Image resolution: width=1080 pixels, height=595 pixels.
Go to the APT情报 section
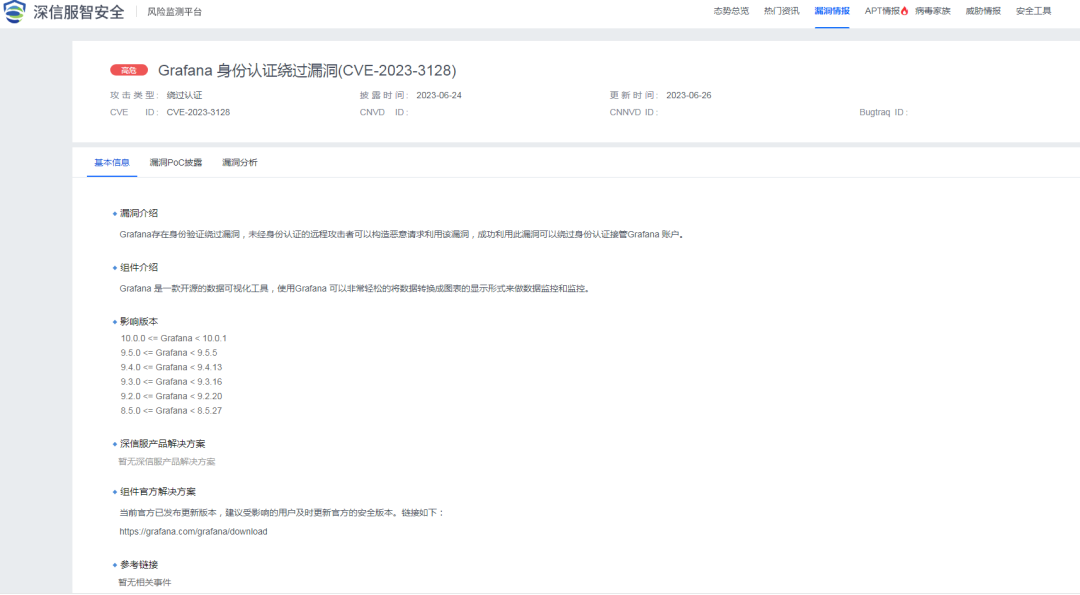(882, 11)
